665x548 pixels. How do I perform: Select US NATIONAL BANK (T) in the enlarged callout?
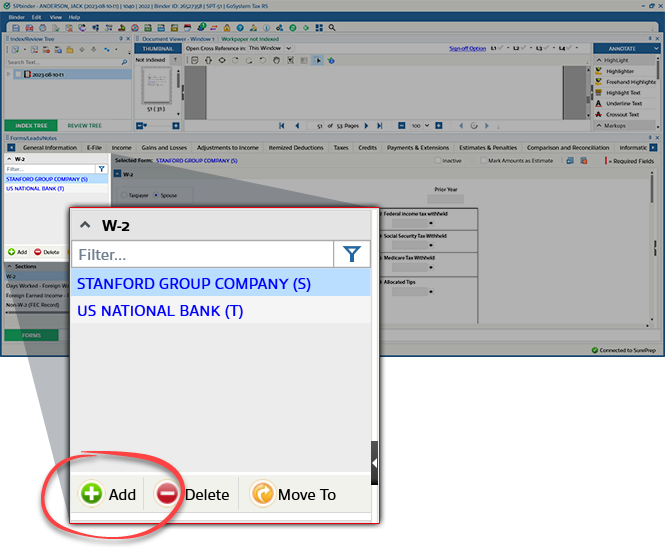click(221, 310)
